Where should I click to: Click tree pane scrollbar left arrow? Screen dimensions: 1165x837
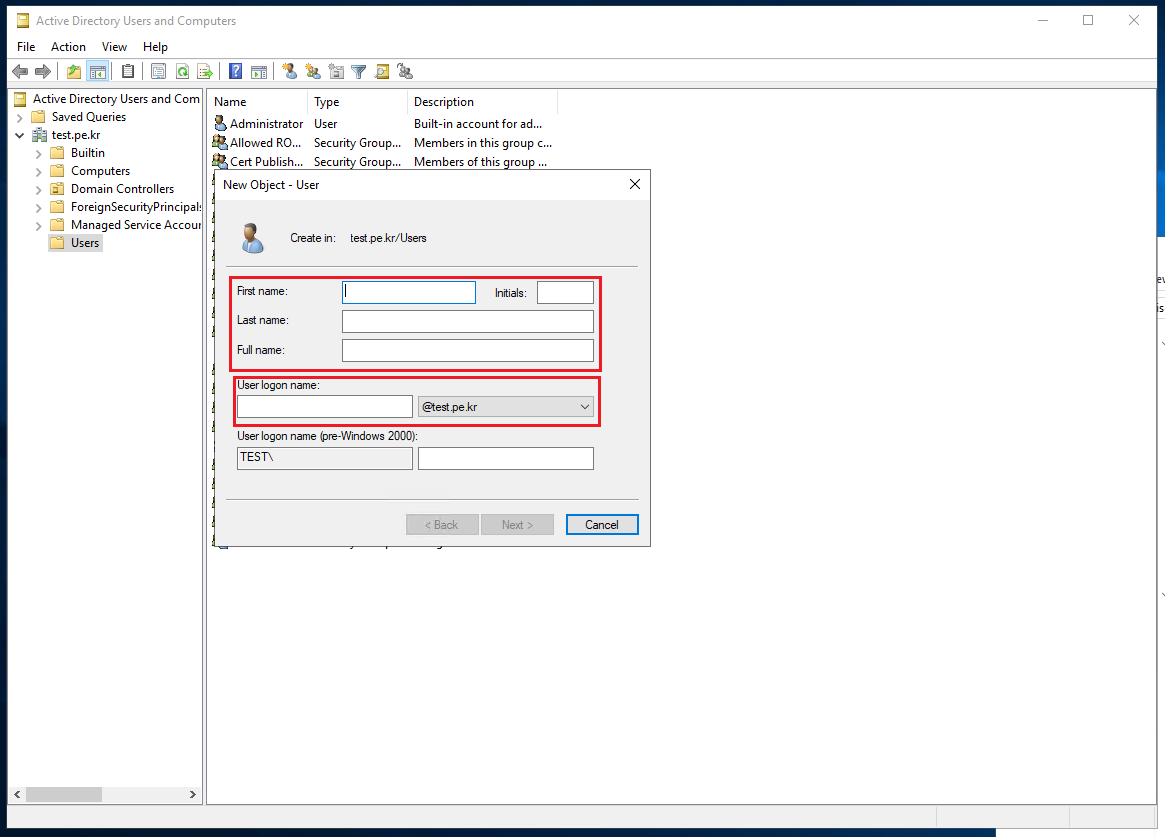(x=17, y=795)
